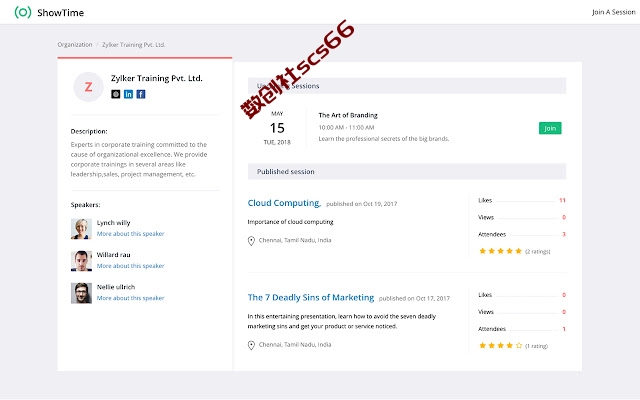
Task: Click Lynch willy's profile photo
Action: [x=81, y=229]
